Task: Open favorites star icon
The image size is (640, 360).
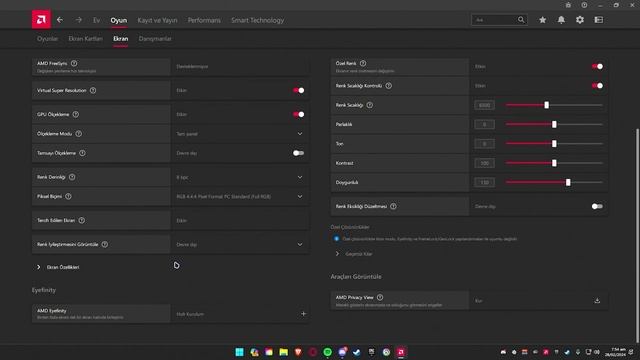Action: click(542, 20)
